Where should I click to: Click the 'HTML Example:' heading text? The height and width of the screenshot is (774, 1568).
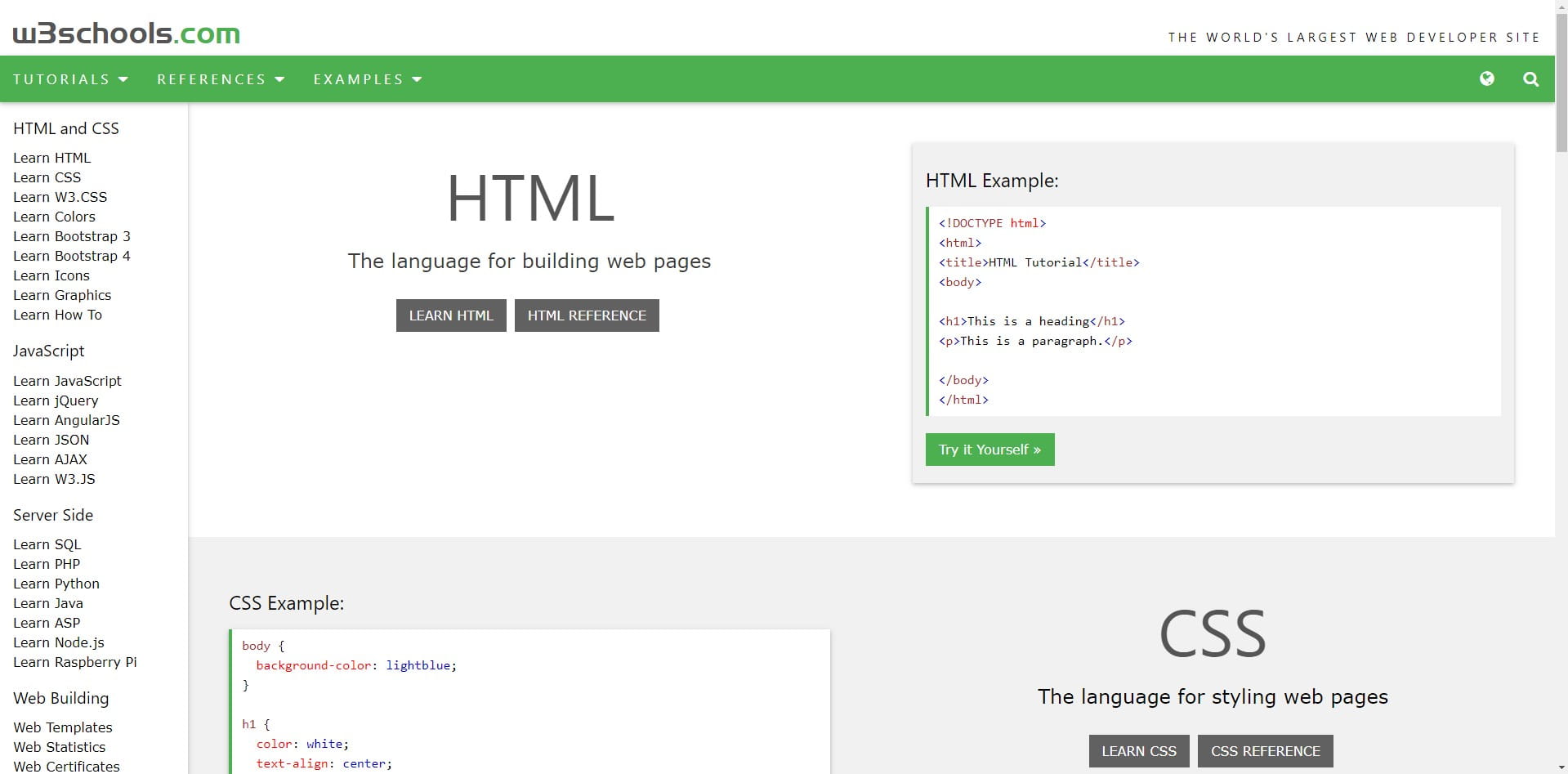pos(992,181)
